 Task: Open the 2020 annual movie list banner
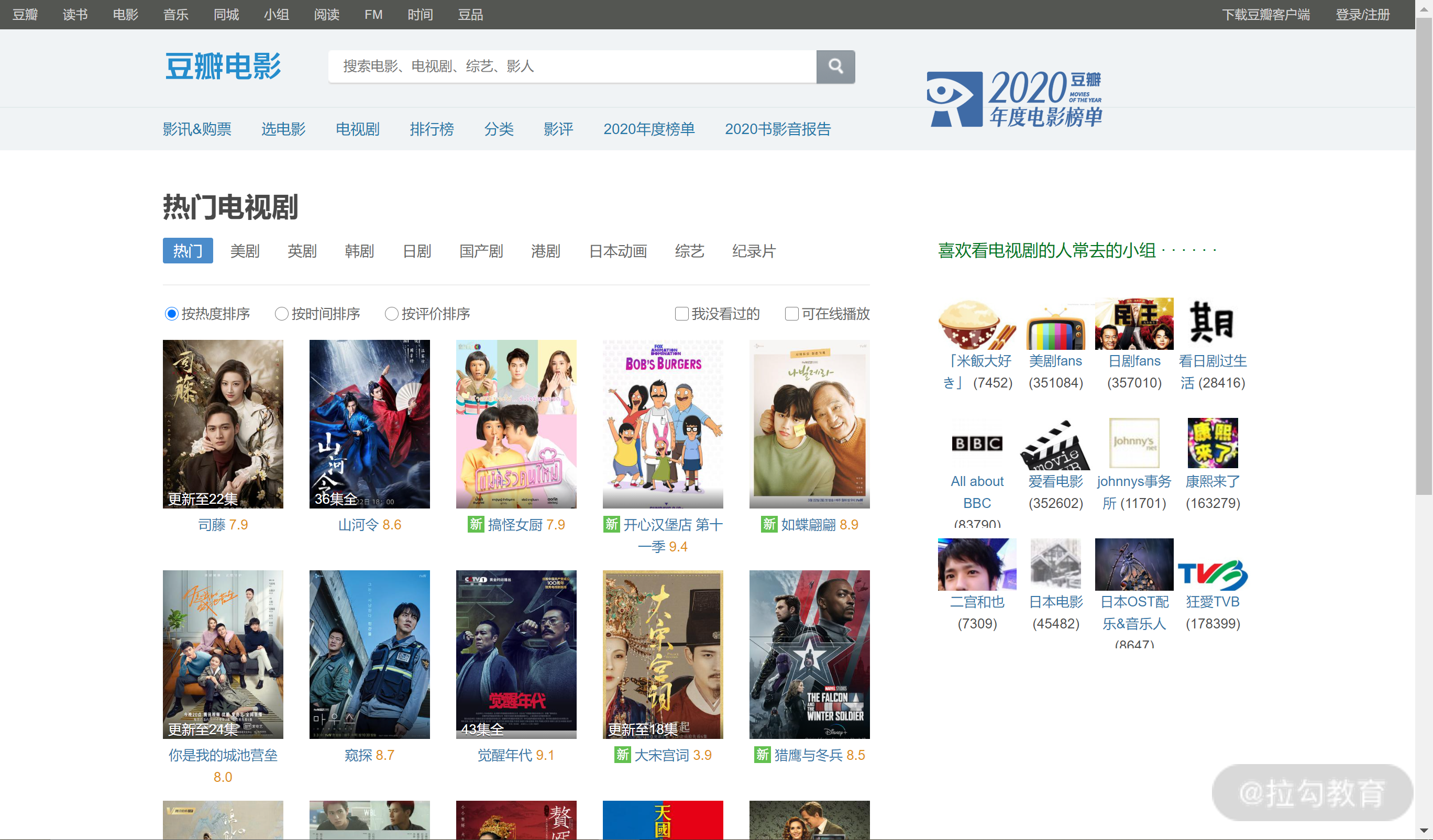tap(1015, 98)
